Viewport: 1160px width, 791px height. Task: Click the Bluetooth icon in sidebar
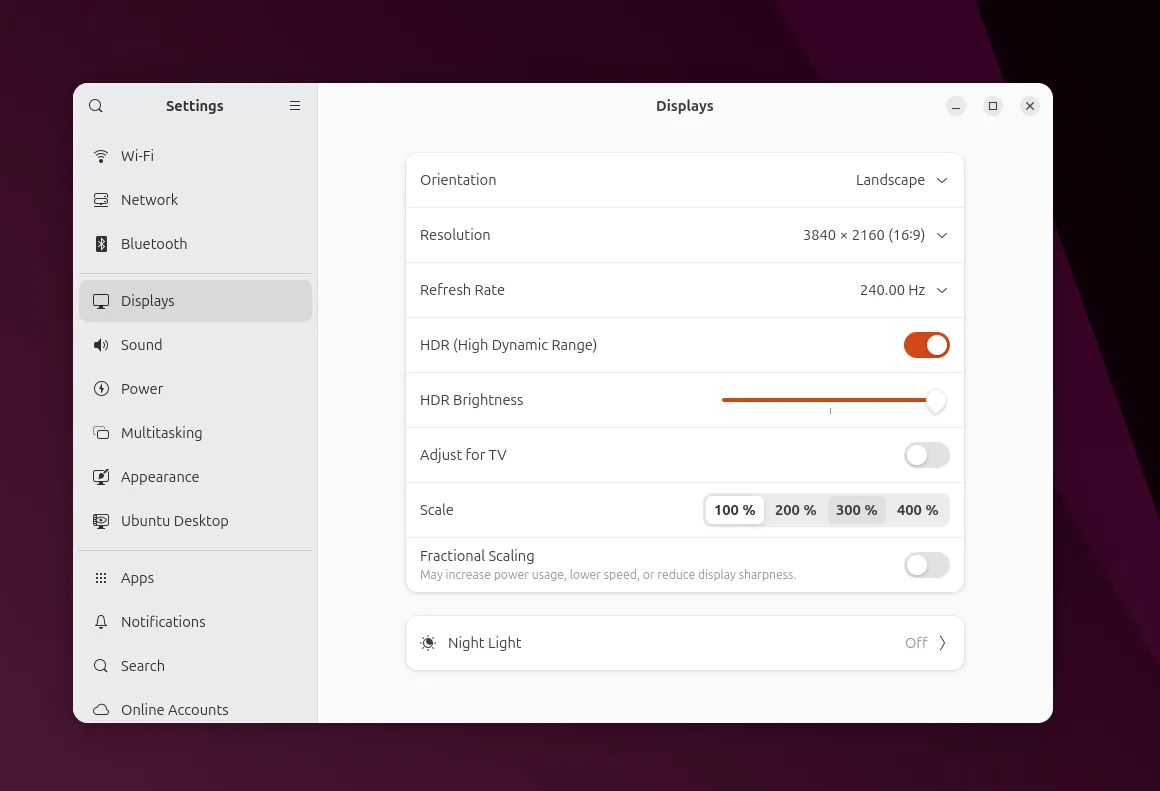pyautogui.click(x=101, y=244)
